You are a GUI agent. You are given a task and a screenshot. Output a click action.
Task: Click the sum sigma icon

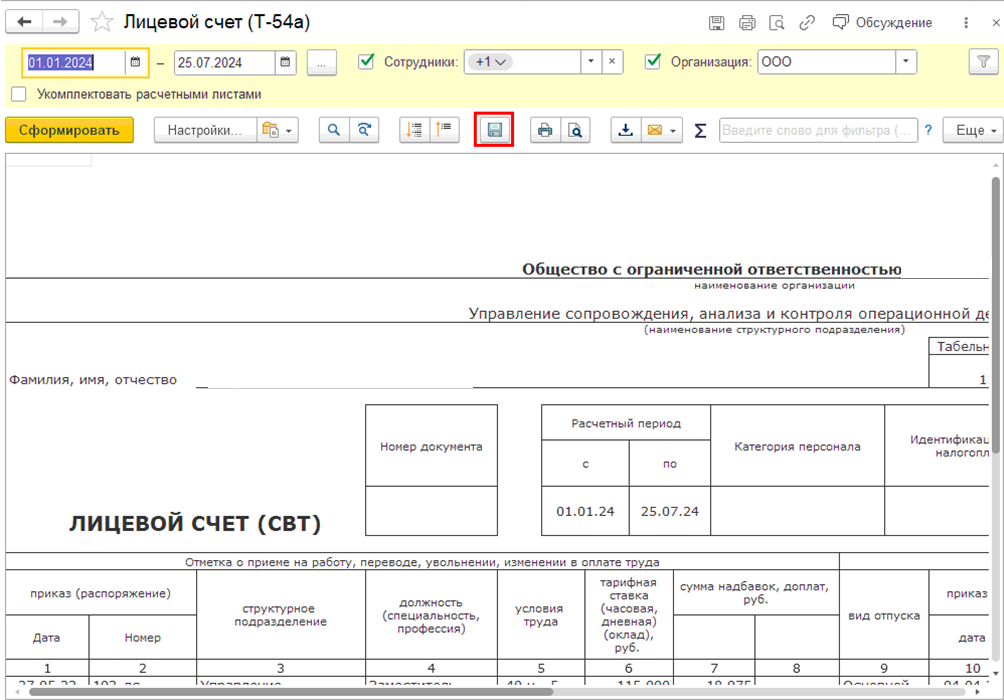[700, 130]
